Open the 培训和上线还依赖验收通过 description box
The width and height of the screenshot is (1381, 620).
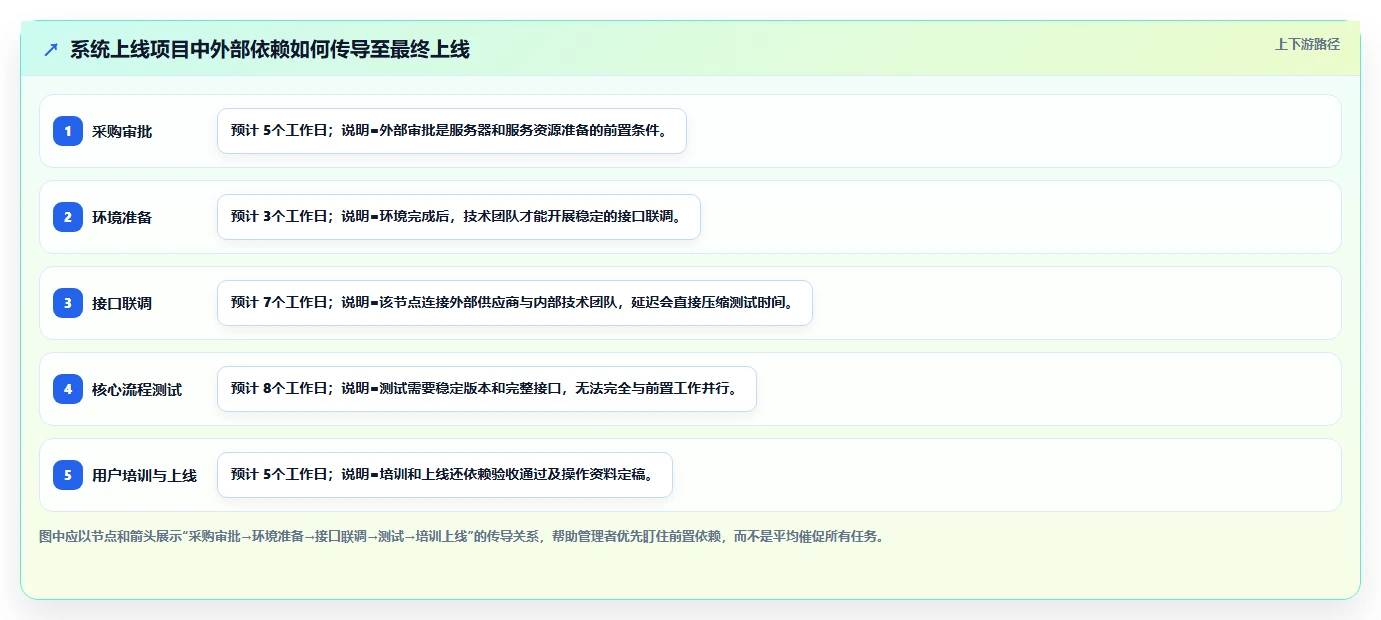pyautogui.click(x=445, y=475)
